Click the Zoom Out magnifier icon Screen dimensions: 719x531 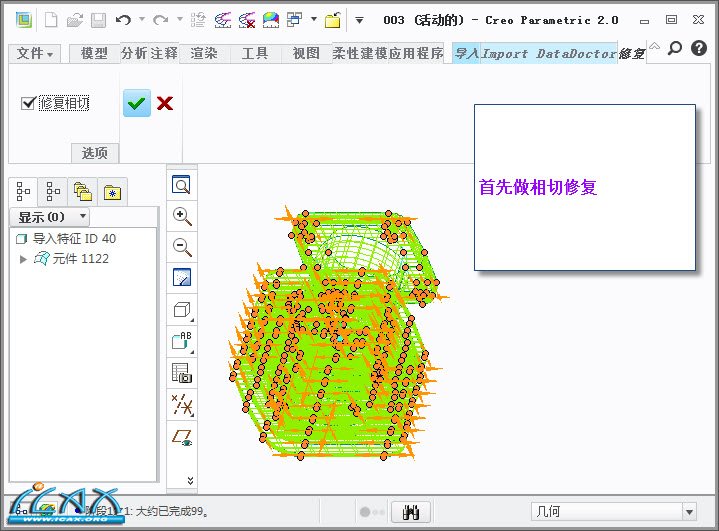[x=182, y=247]
